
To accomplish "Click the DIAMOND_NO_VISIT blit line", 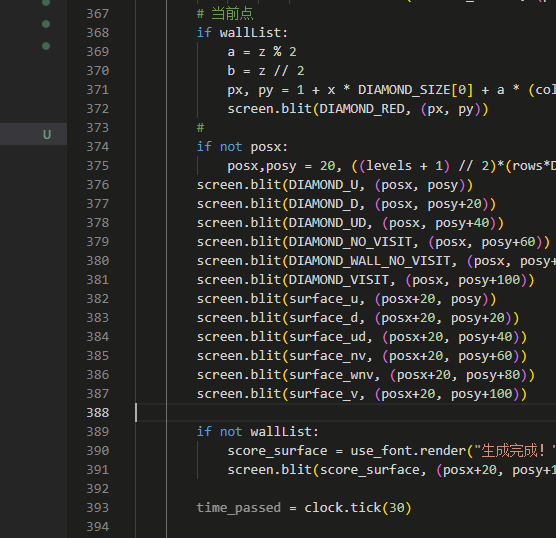I will (x=373, y=242).
